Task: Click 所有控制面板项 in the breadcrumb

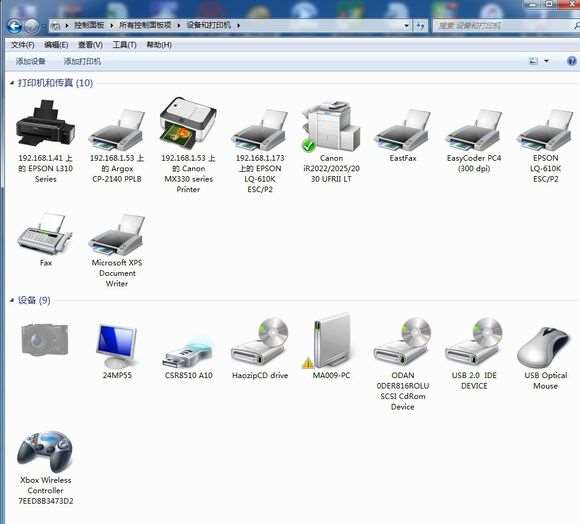Action: pyautogui.click(x=145, y=25)
